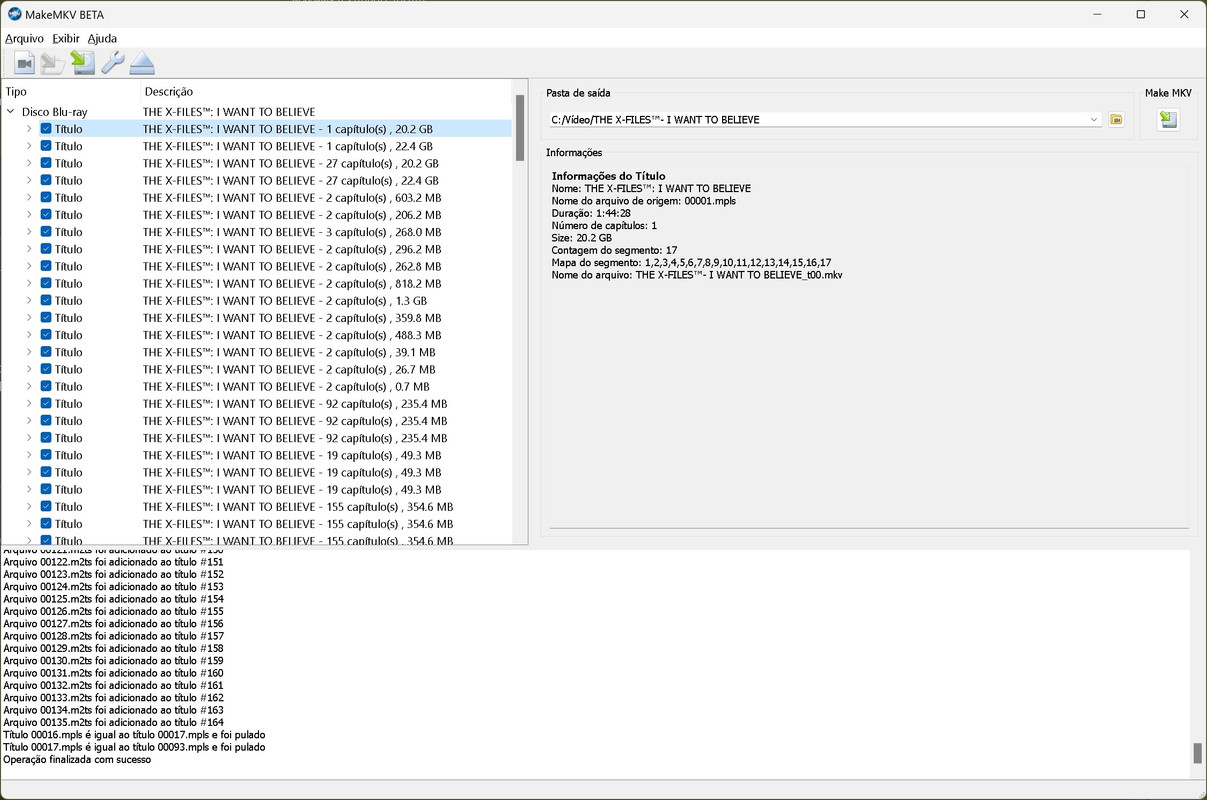Image resolution: width=1207 pixels, height=800 pixels.
Task: Click 'Nome do arquivo de origem: 00001.mpls' text
Action: 645,201
